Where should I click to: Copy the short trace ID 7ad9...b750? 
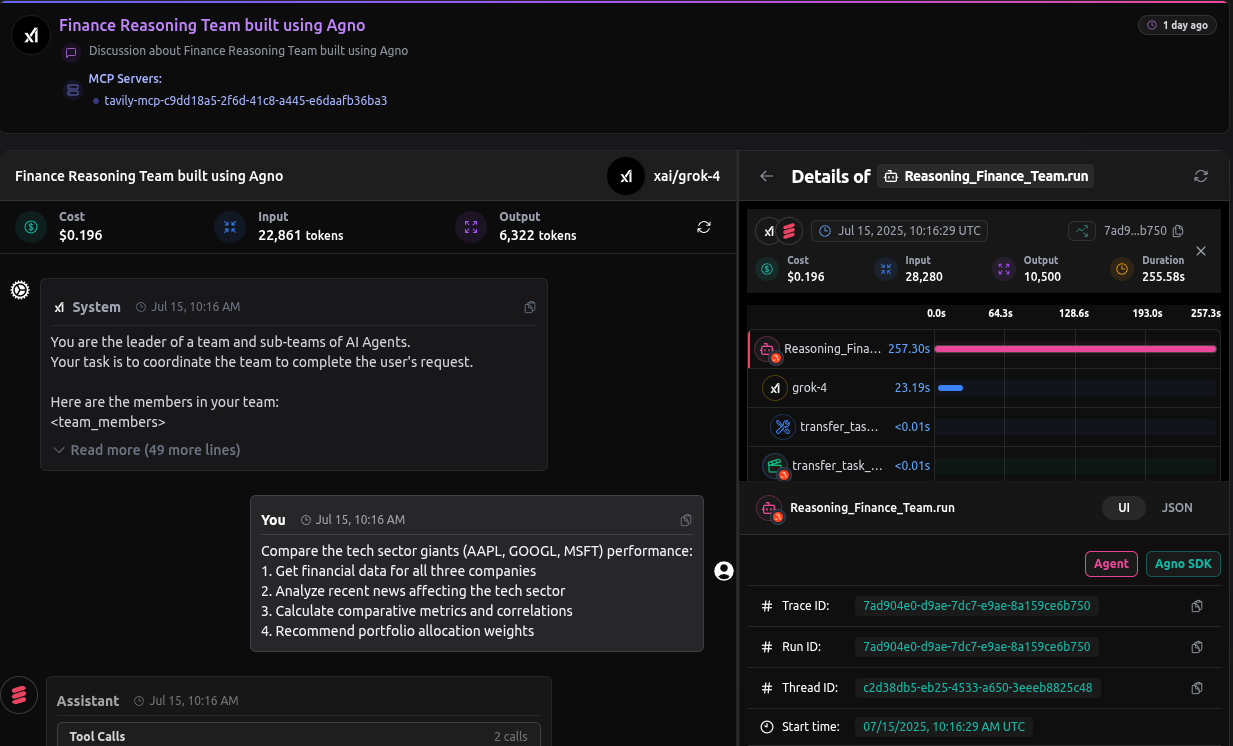[x=1178, y=231]
